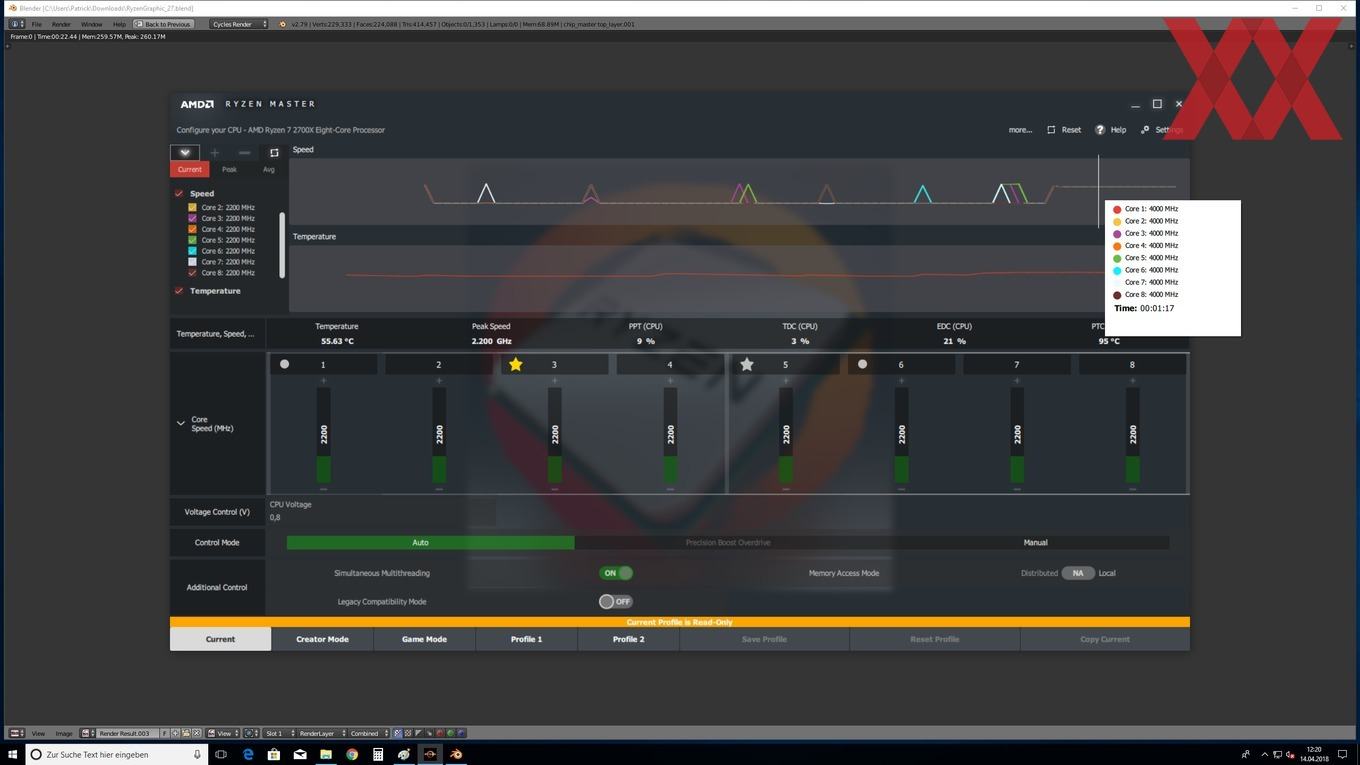This screenshot has width=1360, height=765.
Task: Uncheck Core 3 in the speed legend
Action: coord(193,218)
